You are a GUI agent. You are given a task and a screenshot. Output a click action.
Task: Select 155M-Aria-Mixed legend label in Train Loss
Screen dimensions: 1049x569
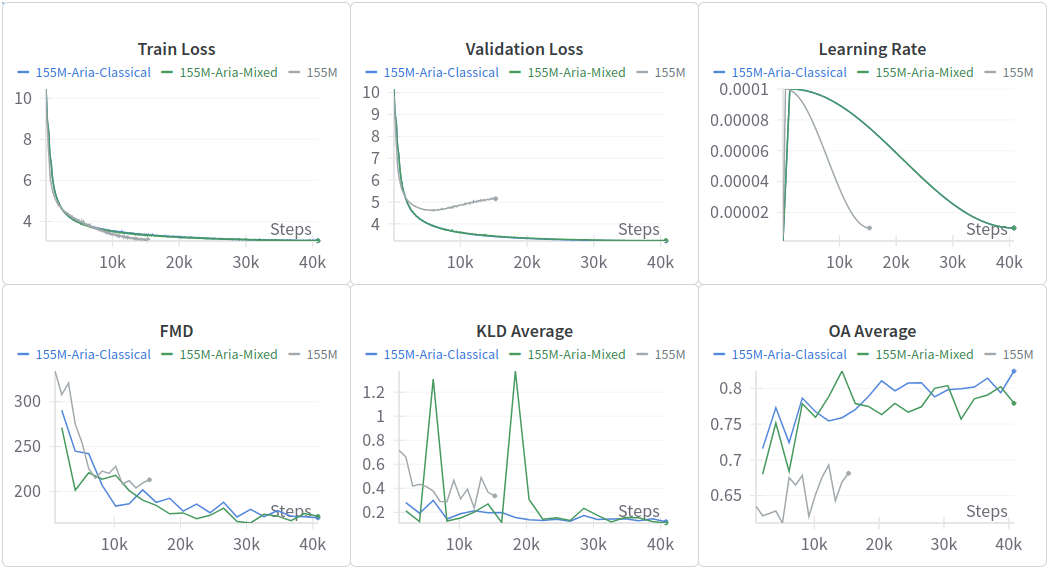(x=228, y=72)
